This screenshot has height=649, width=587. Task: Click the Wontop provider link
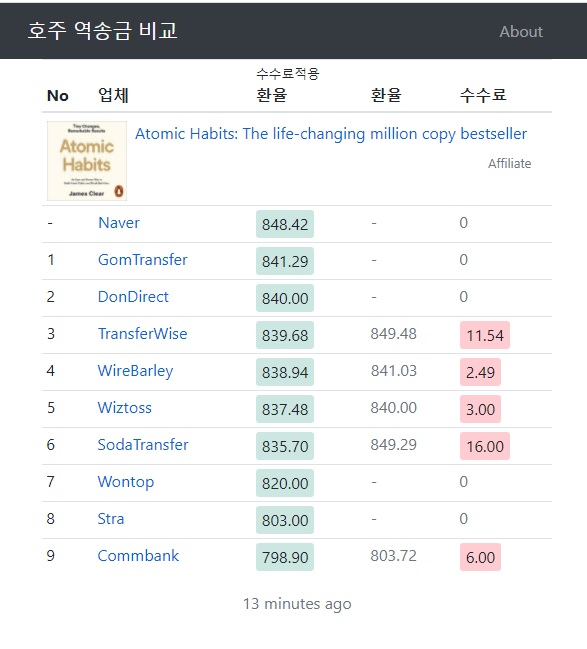(126, 482)
